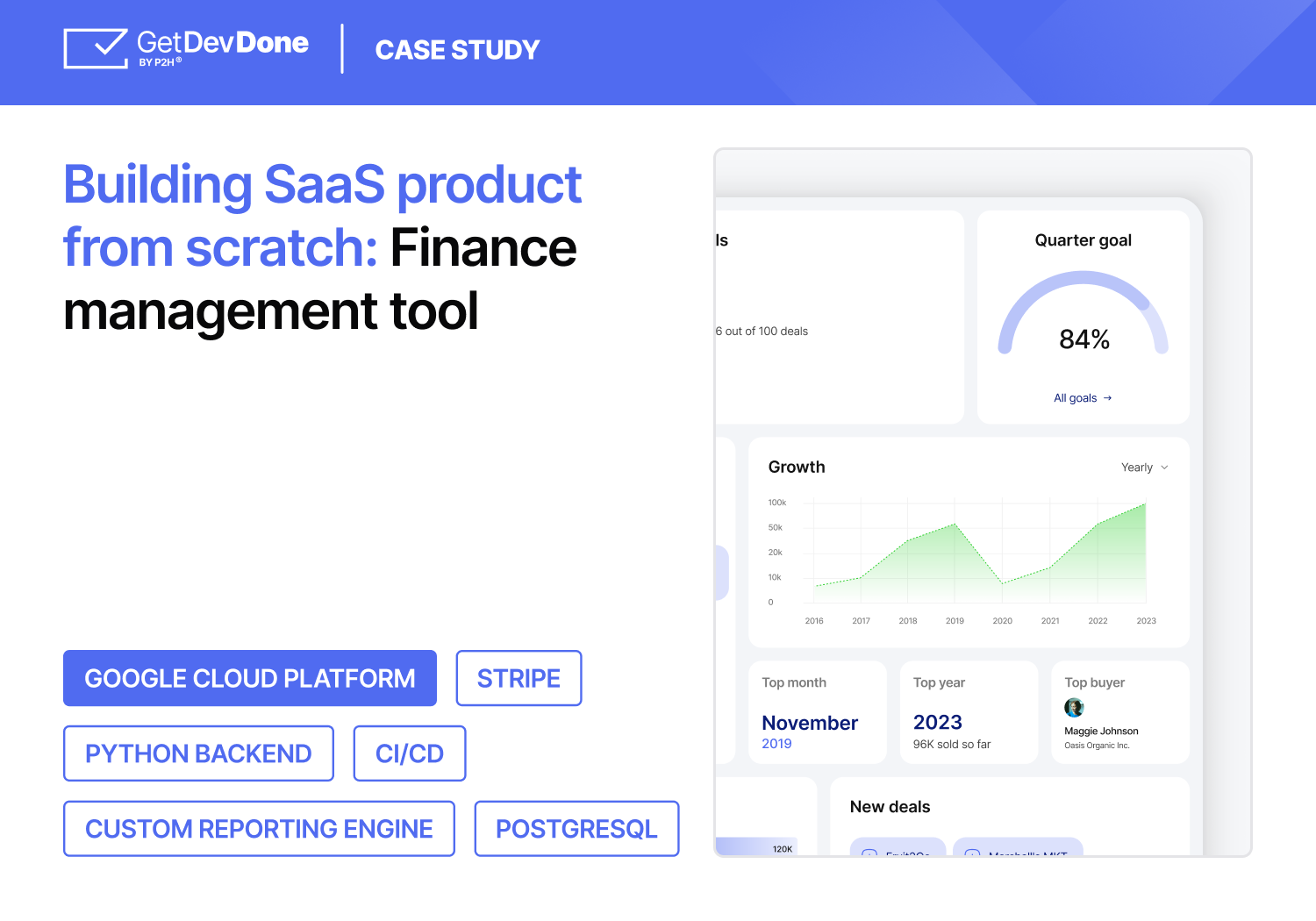Select the Custom Reporting Engine tag
Viewport: 1316px width, 921px height.
point(259,829)
